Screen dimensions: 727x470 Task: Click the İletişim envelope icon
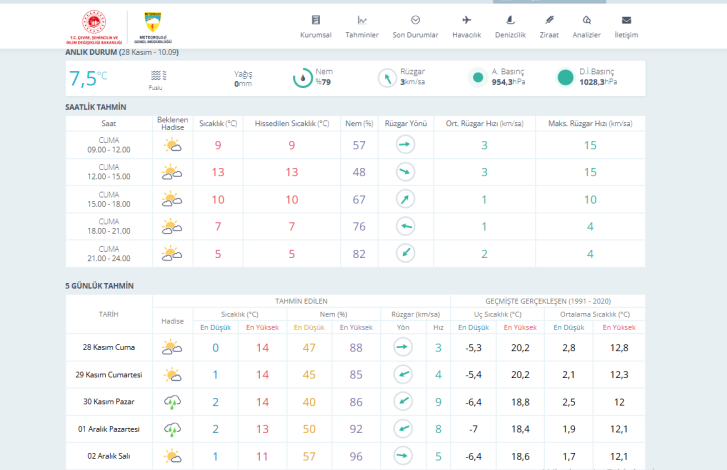(x=626, y=20)
